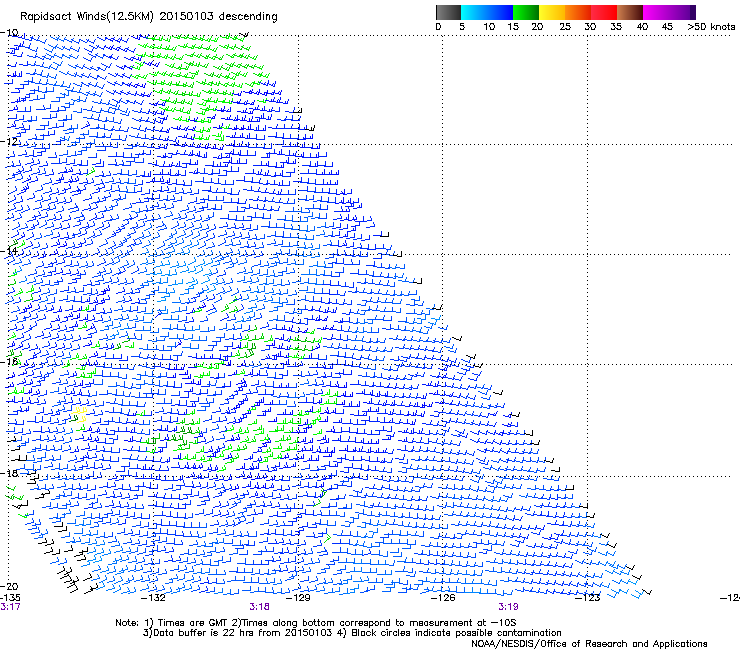
Task: Click the green 15-20 knots color segment
Action: point(526,12)
